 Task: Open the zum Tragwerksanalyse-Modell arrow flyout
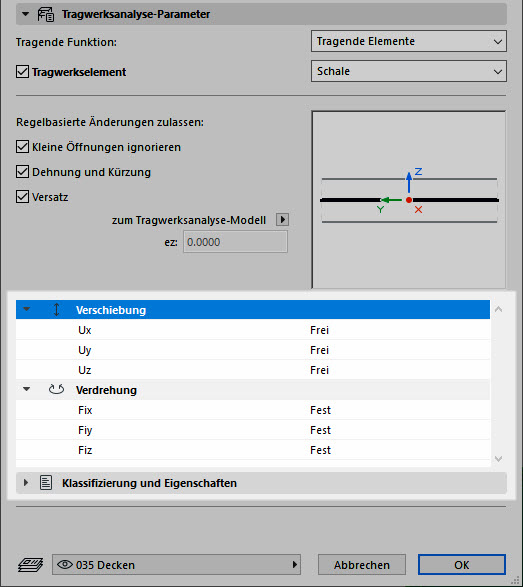pos(282,219)
